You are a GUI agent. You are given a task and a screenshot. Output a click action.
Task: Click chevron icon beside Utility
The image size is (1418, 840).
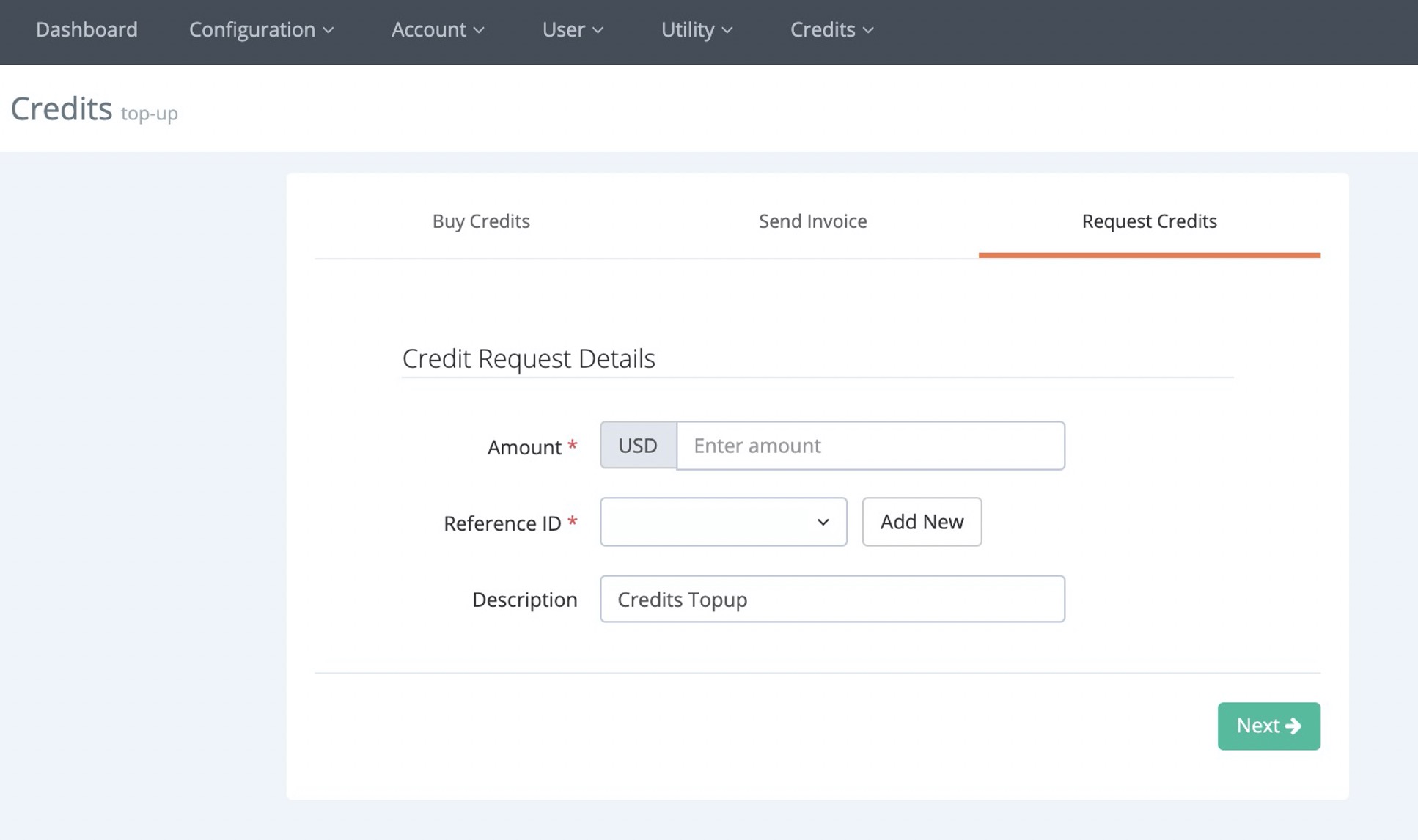click(x=727, y=30)
